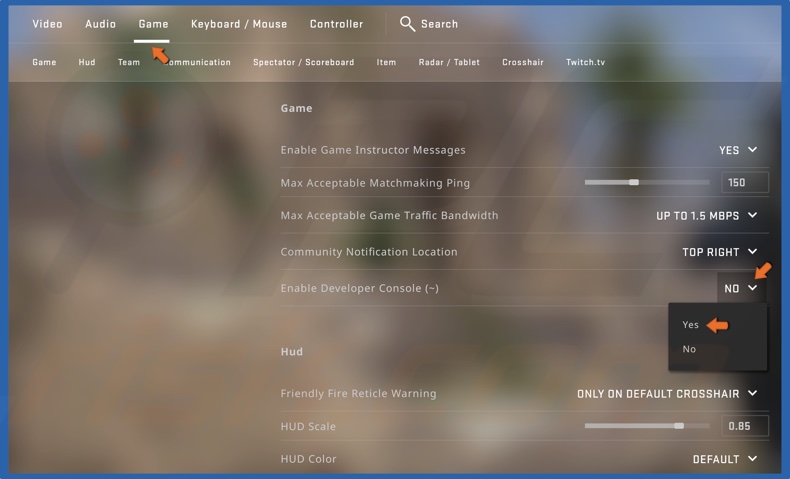Adjust the HUD Scale slider
Viewport: 790px width, 479px height.
click(647, 426)
